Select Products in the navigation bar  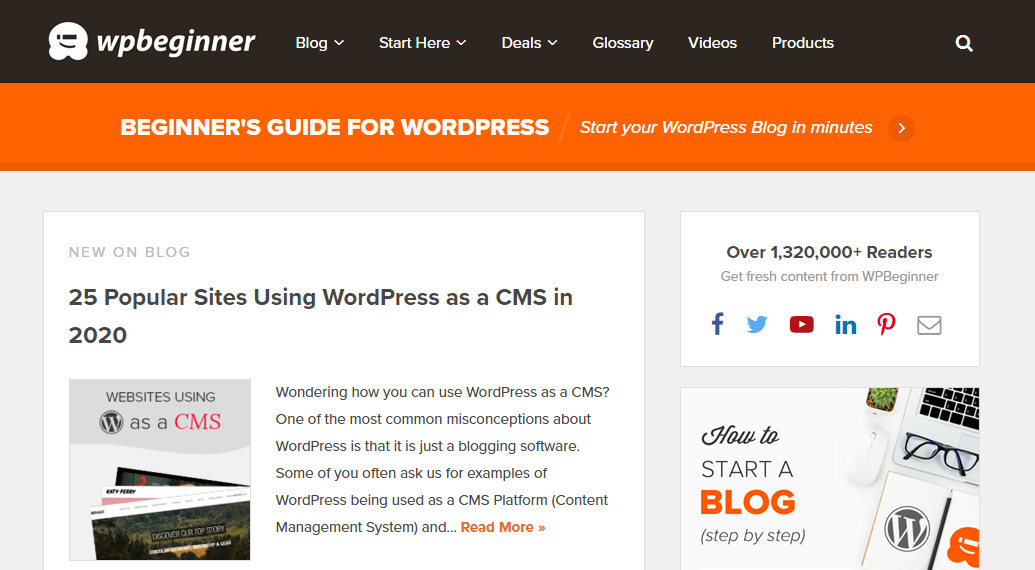coord(802,43)
